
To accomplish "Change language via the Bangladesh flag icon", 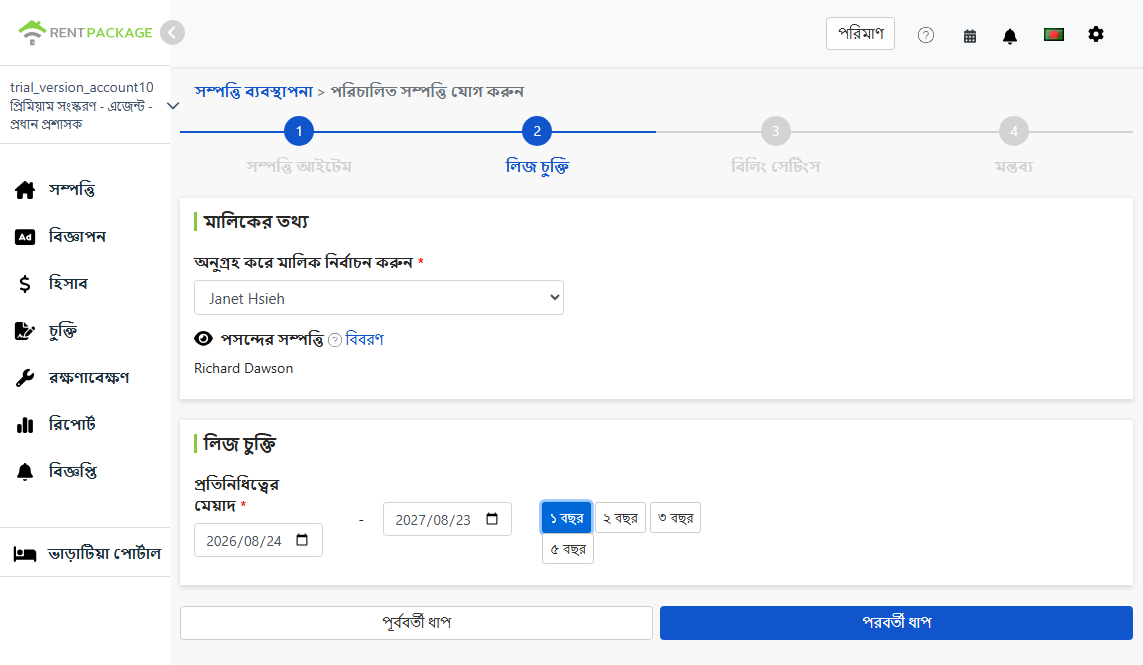I will point(1053,34).
